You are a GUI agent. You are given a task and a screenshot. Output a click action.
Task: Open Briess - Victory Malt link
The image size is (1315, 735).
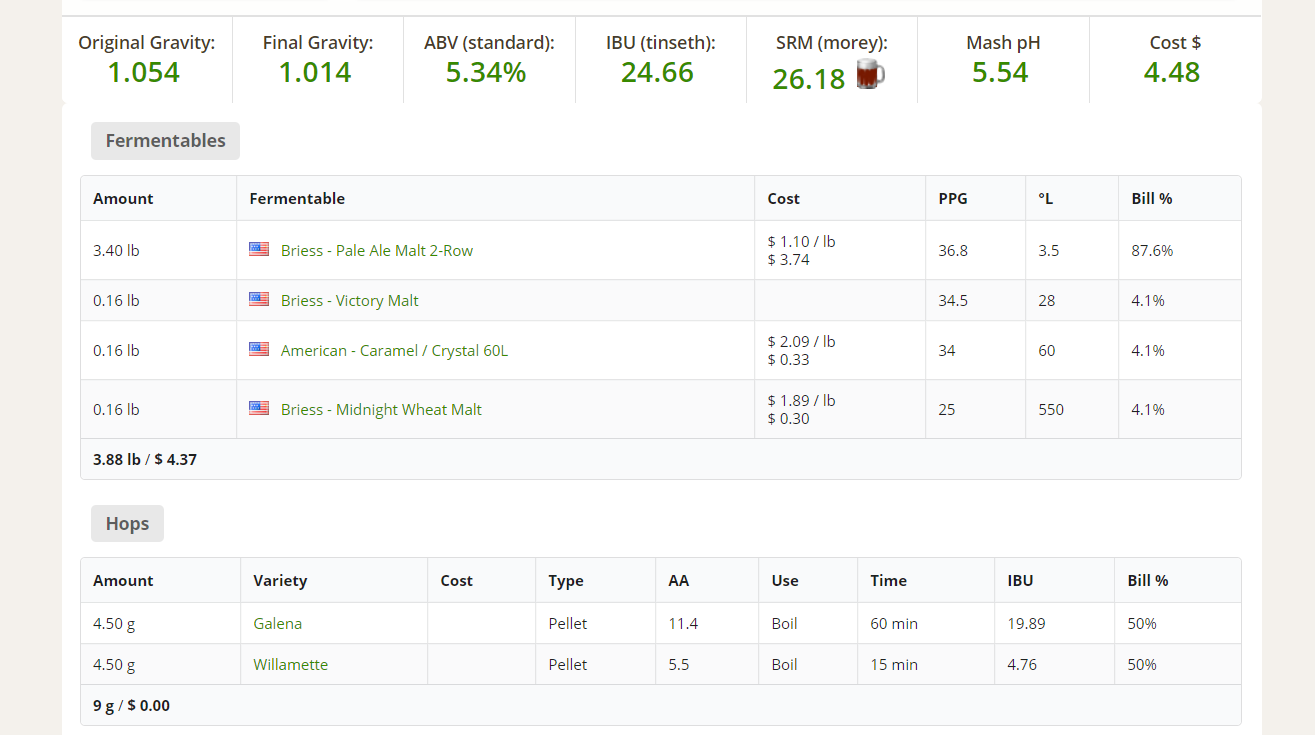pos(349,300)
